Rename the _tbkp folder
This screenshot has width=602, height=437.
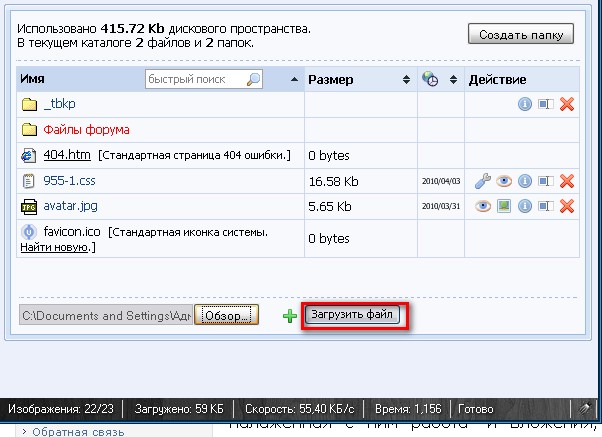546,104
